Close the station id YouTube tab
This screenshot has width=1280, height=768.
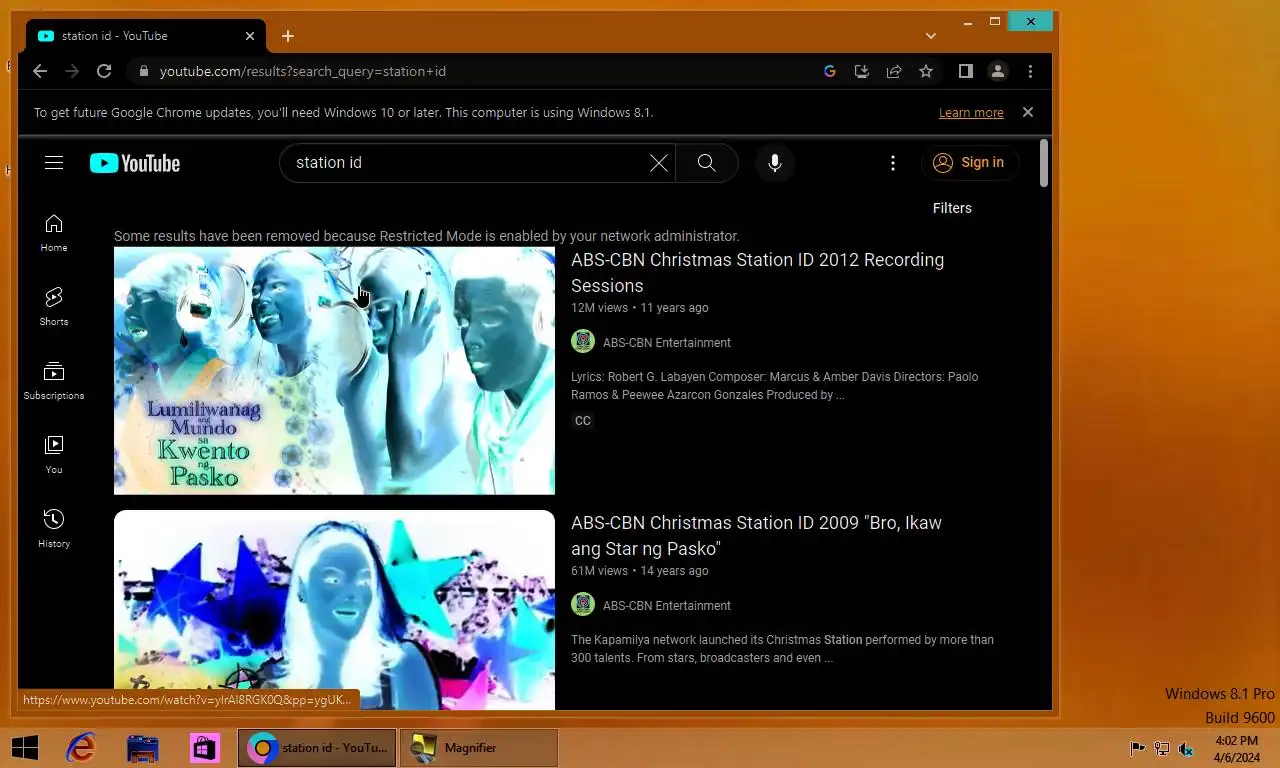point(250,36)
